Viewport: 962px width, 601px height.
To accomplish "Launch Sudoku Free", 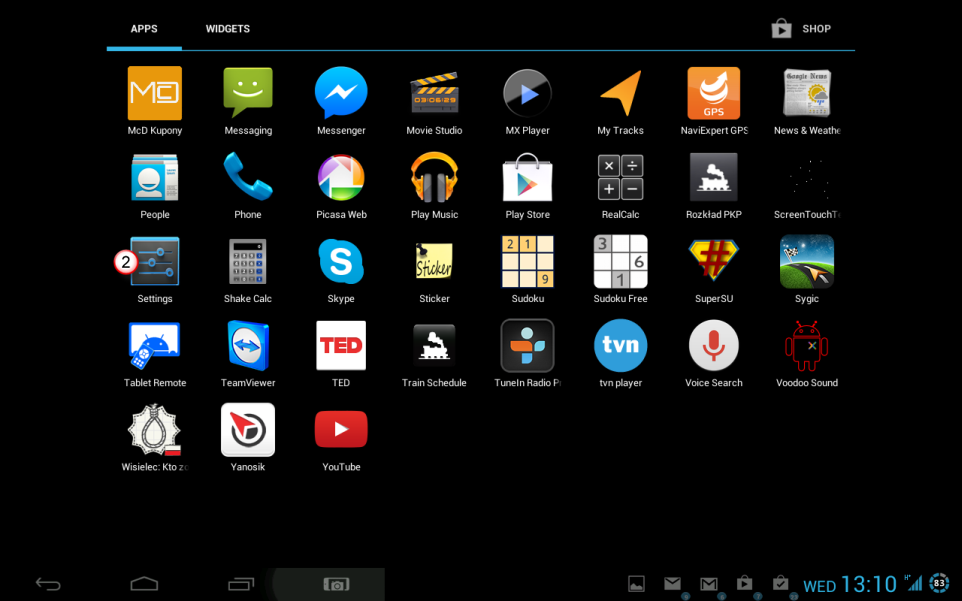I will click(620, 262).
